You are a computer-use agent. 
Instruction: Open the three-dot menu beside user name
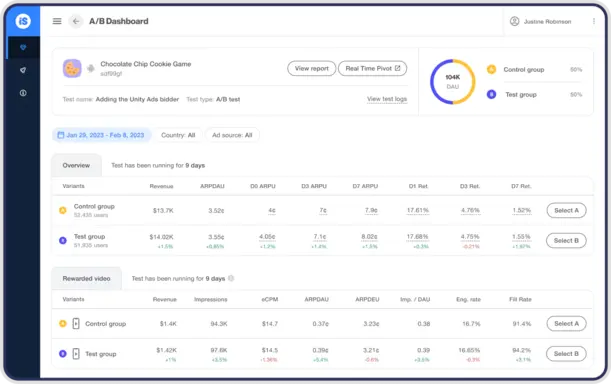click(593, 21)
